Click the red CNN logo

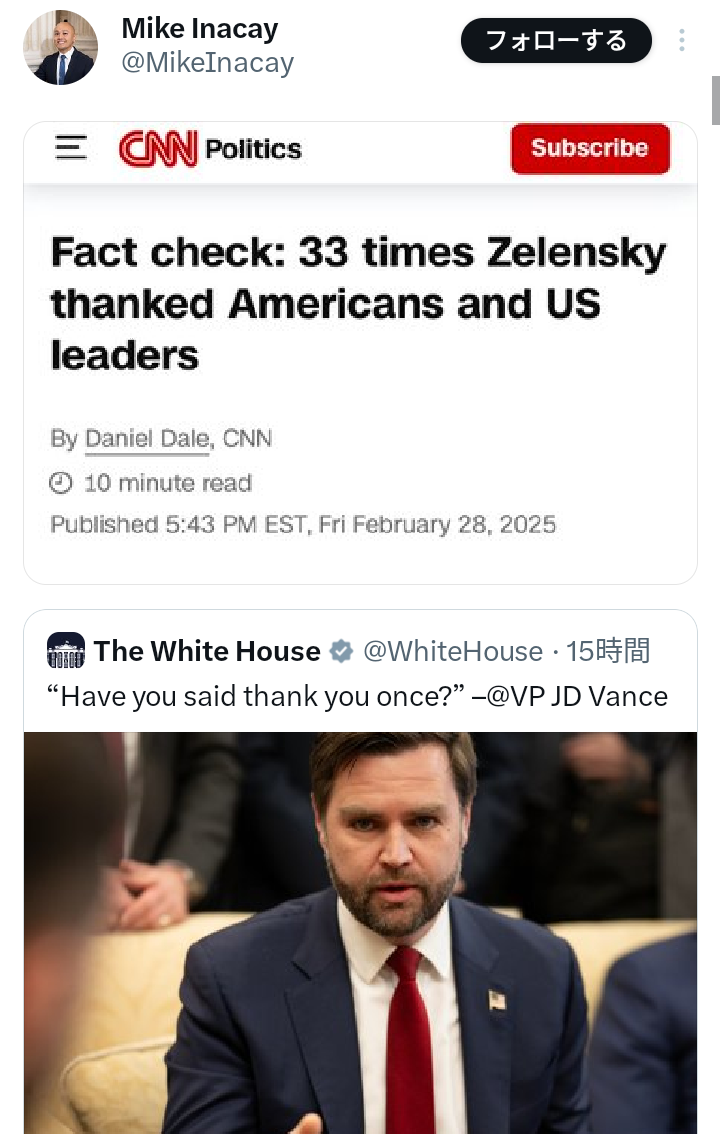[157, 149]
